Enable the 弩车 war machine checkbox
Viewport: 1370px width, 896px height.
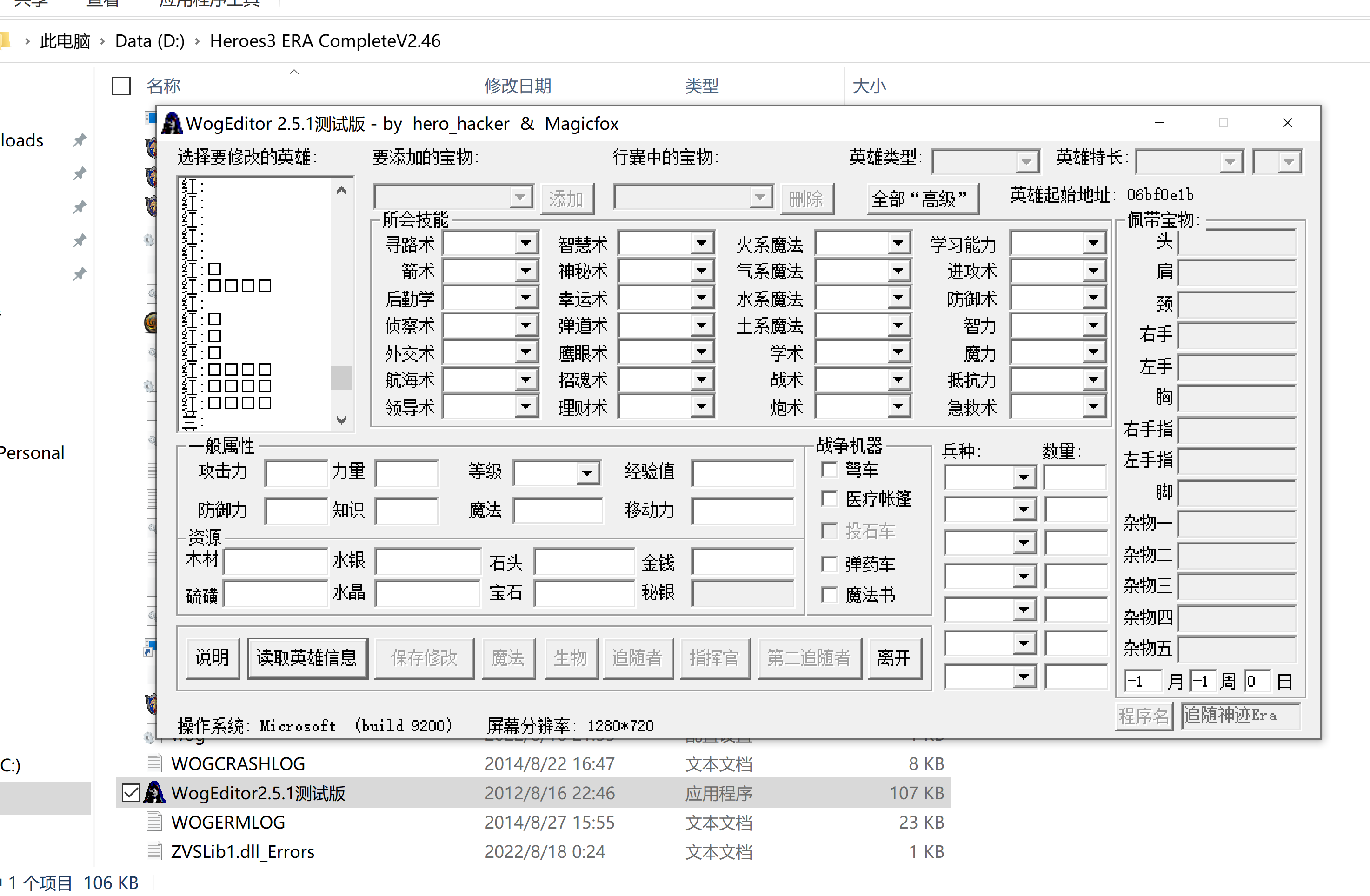pyautogui.click(x=829, y=469)
